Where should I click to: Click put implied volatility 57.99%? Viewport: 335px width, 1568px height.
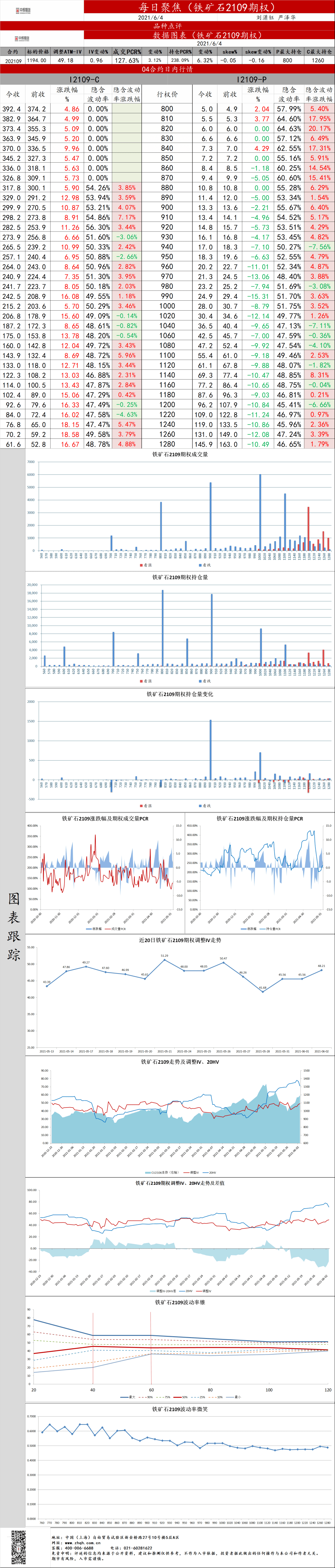[289, 109]
